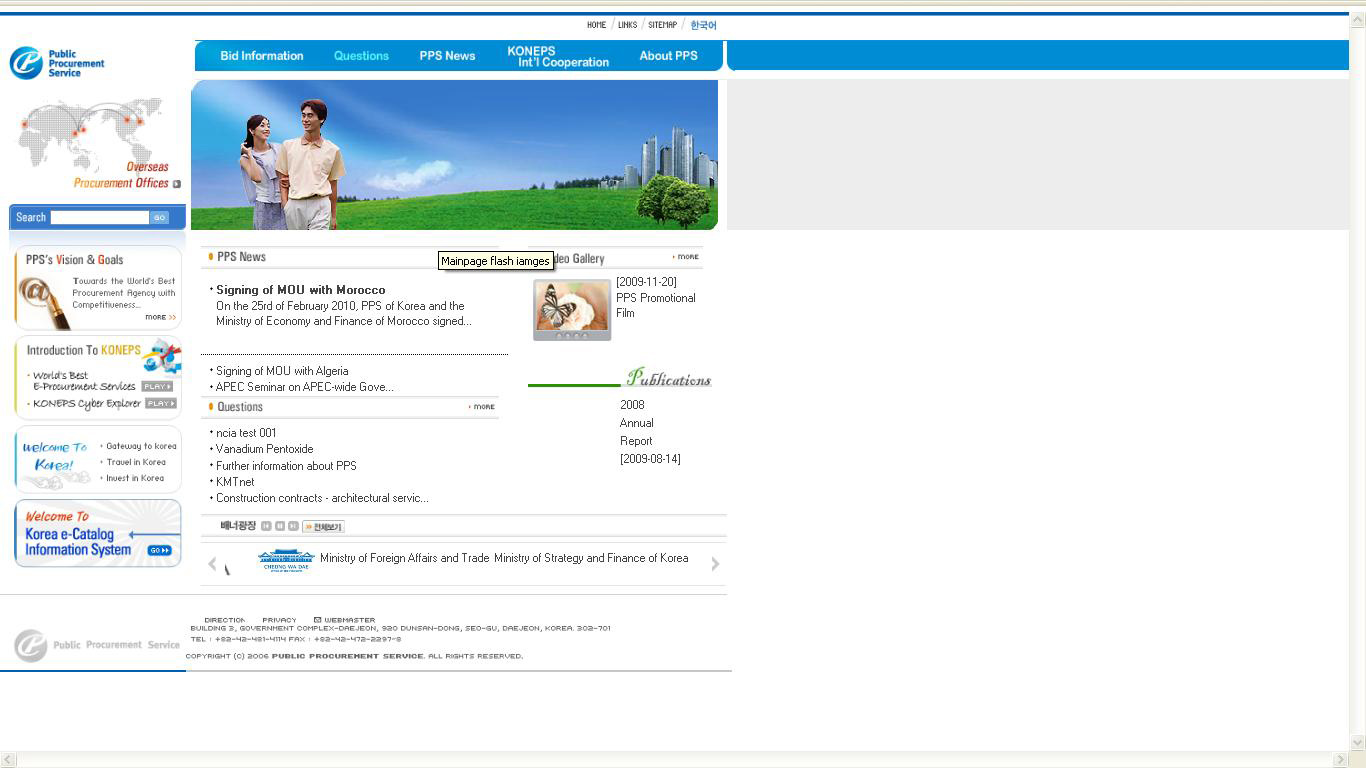This screenshot has height=768, width=1366.
Task: Click MORE in the Questions section
Action: pyautogui.click(x=482, y=407)
